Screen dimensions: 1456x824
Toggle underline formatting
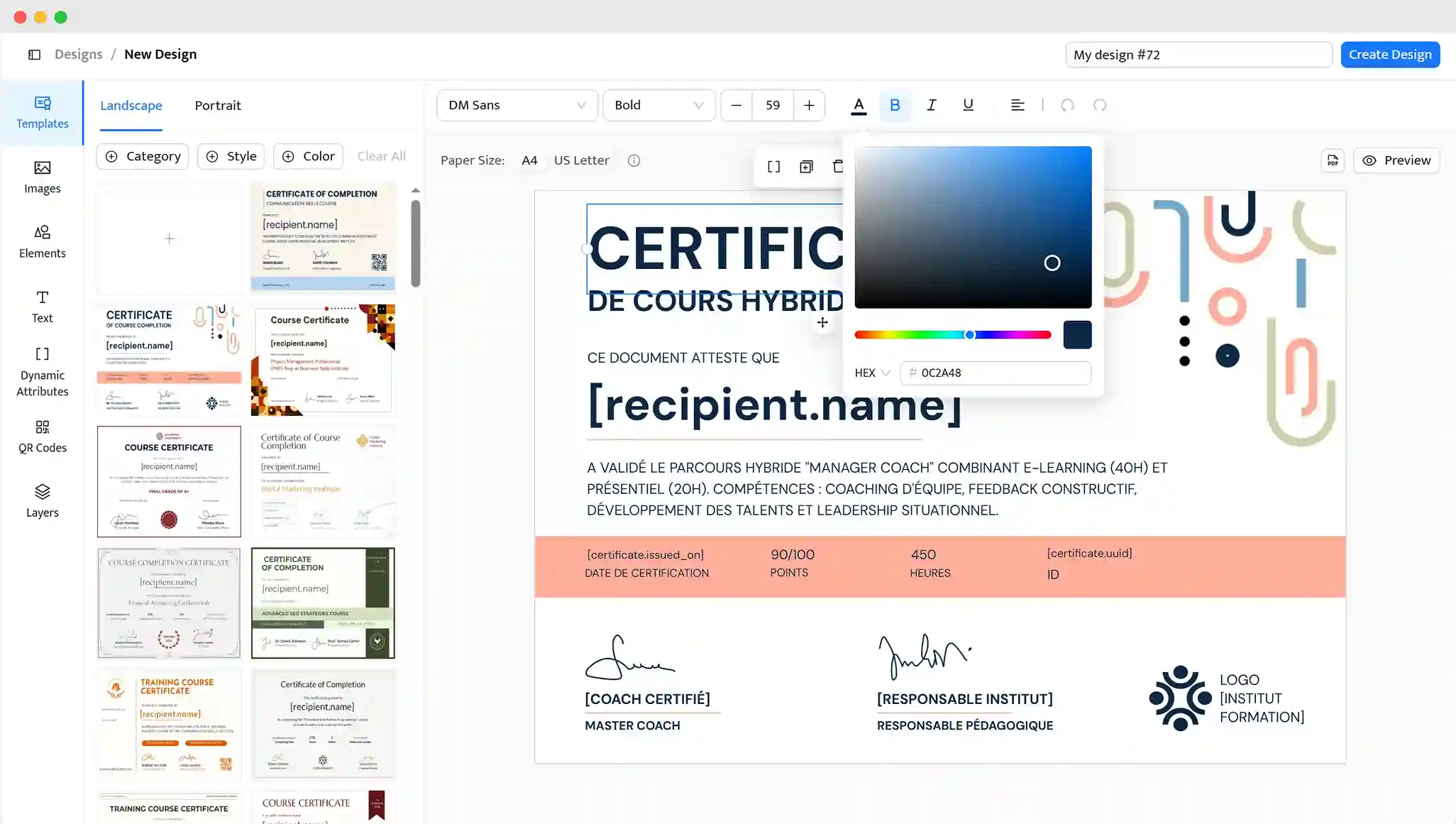(x=968, y=105)
